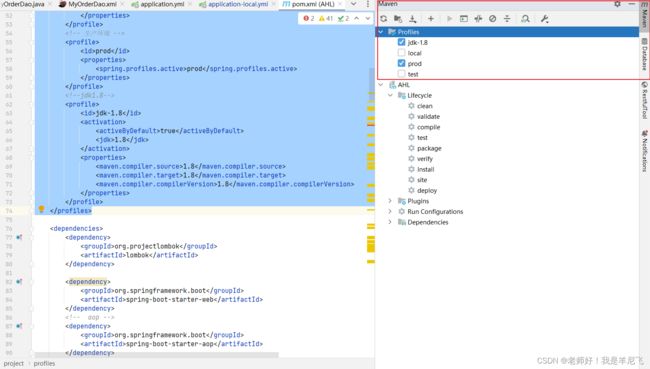650x369 pixels.
Task: Select the site lifecycle goal
Action: [422, 180]
